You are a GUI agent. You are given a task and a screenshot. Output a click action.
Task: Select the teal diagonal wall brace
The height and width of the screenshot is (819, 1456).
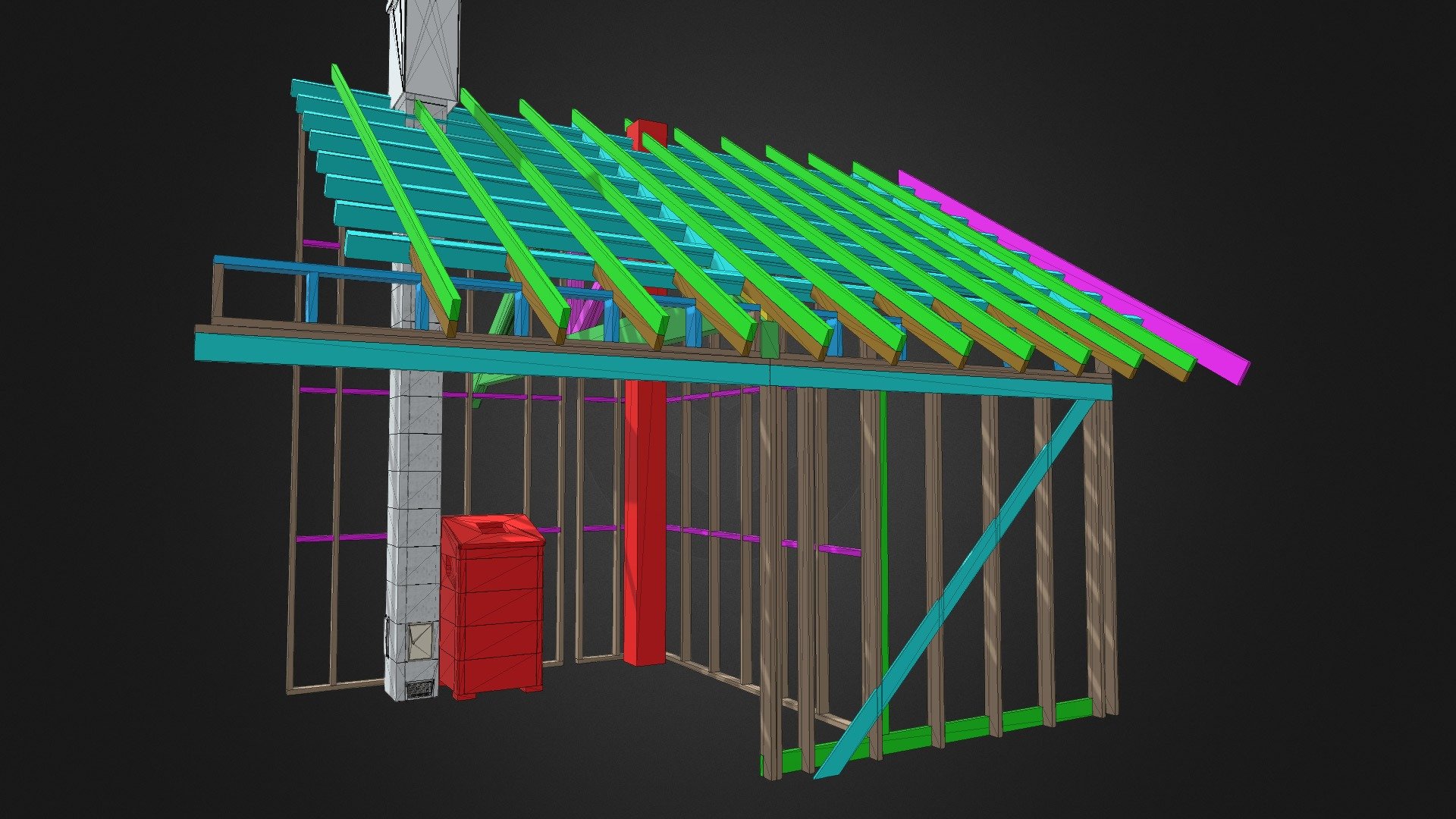(955, 588)
